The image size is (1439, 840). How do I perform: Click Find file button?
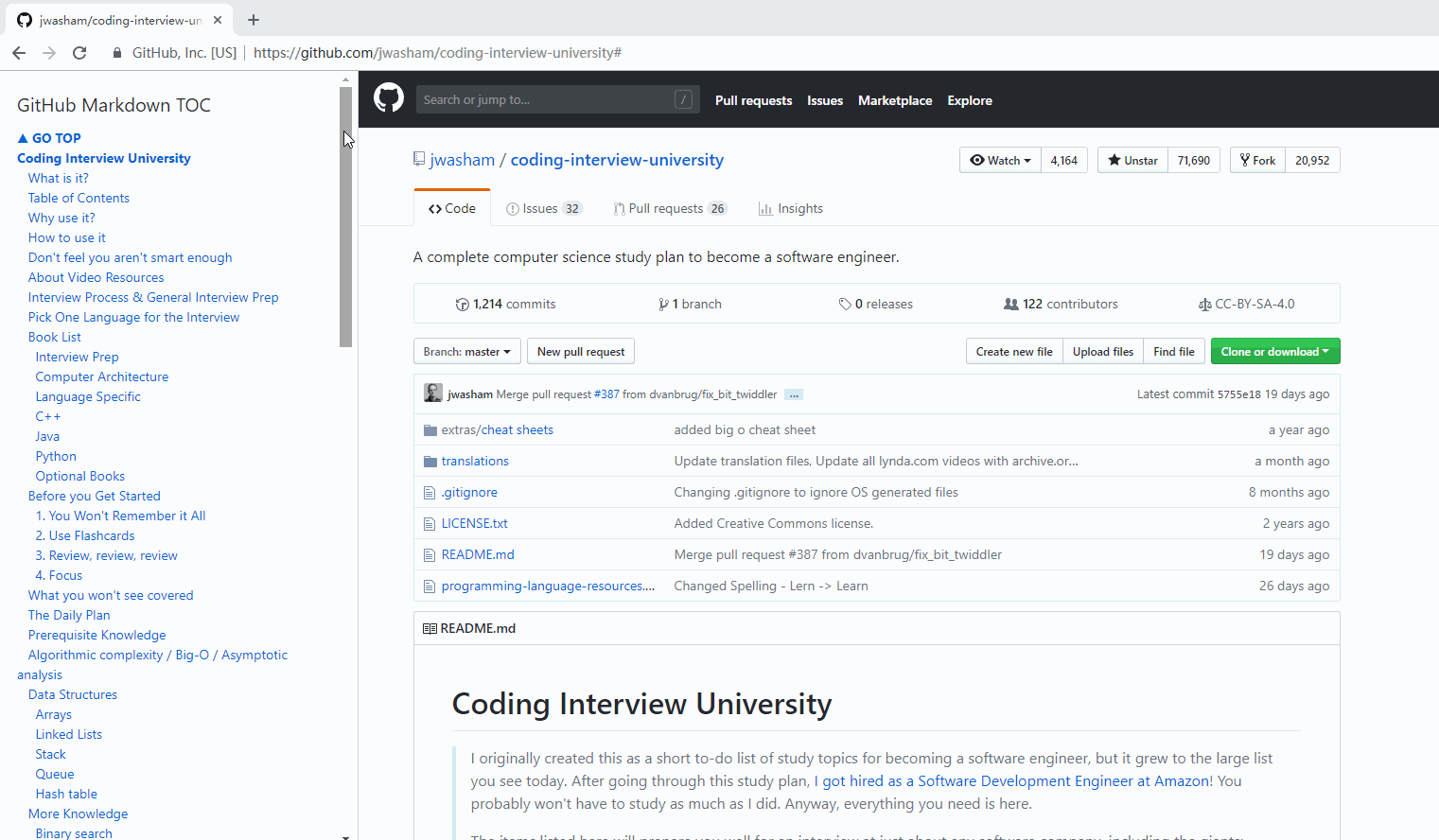[1174, 352]
